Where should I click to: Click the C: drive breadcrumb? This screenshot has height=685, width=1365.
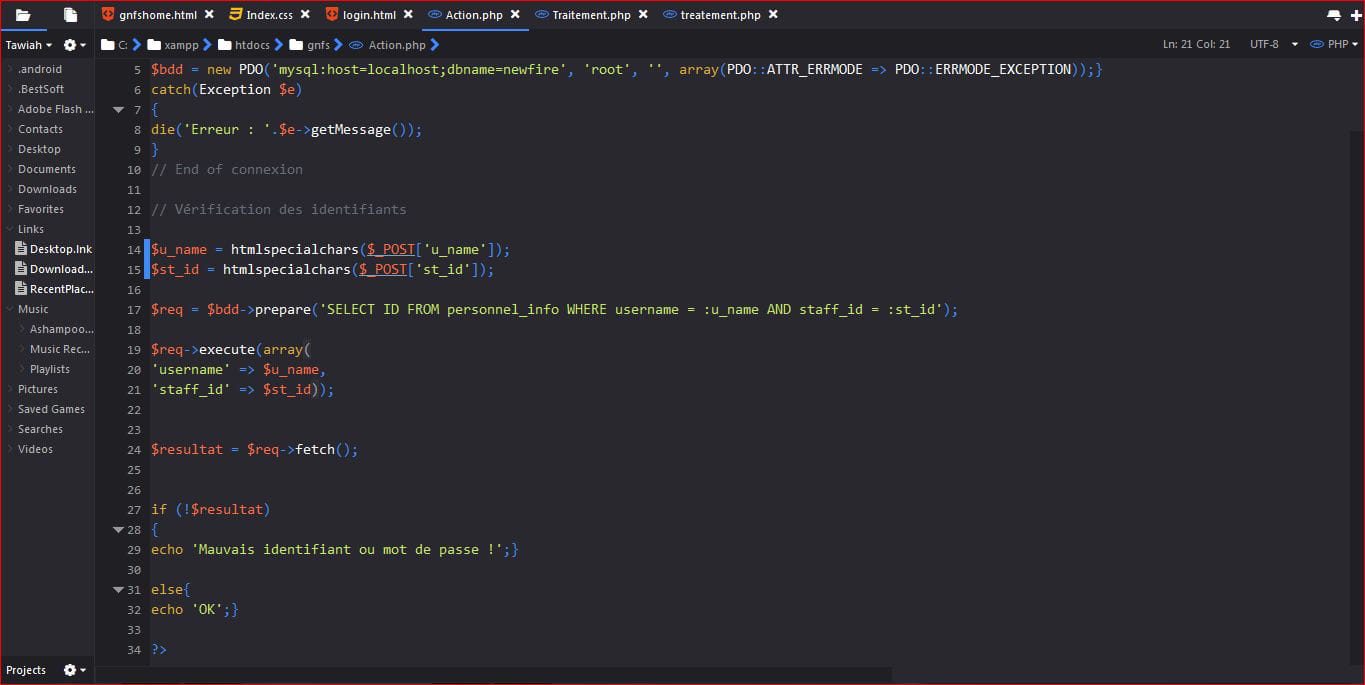point(114,45)
